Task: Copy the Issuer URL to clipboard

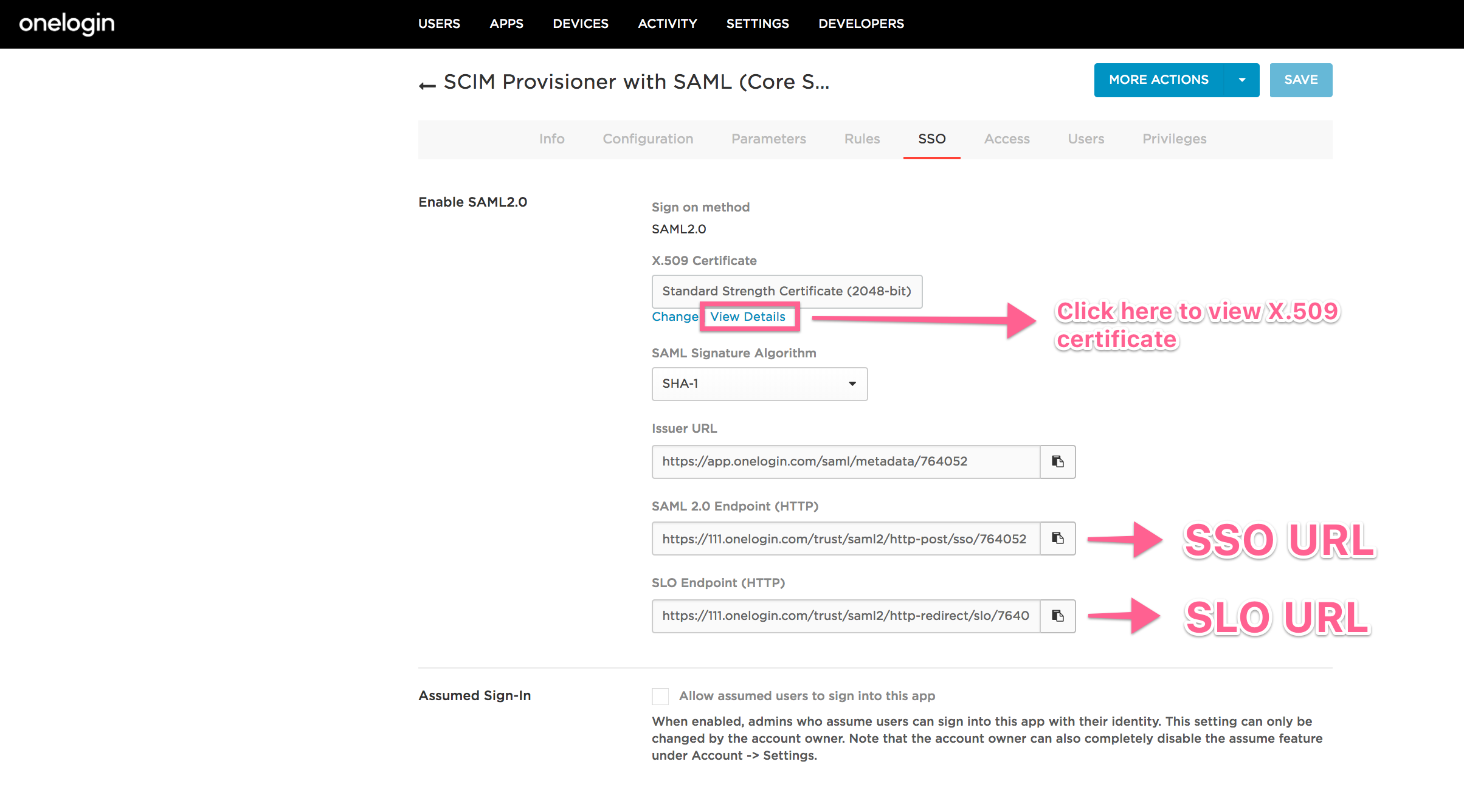Action: 1058,462
